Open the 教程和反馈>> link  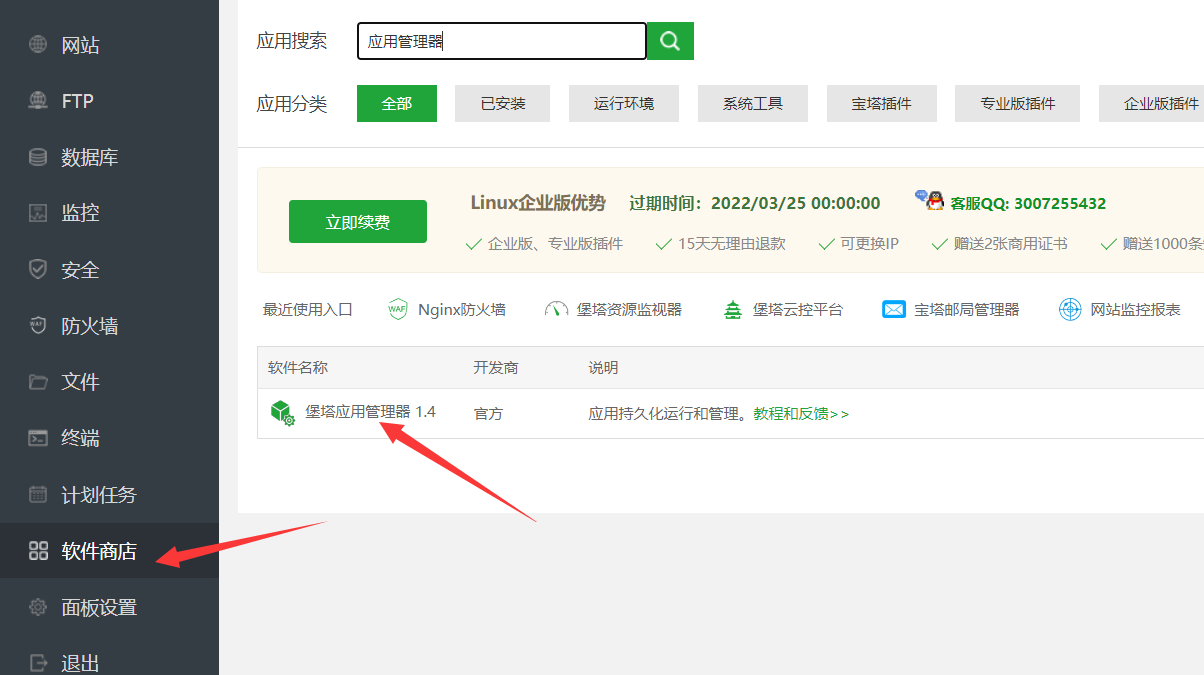[x=801, y=413]
